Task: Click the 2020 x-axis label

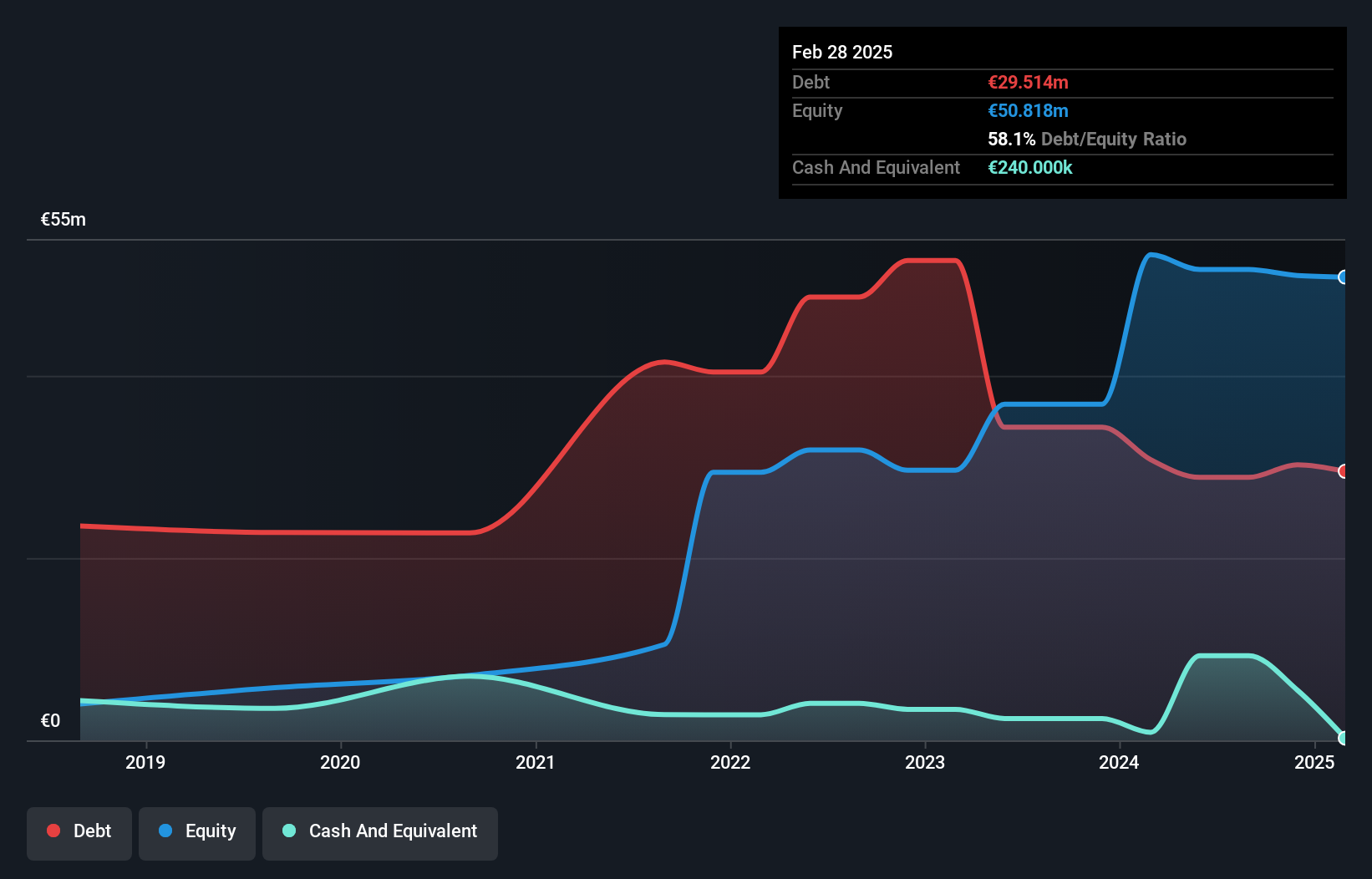Action: point(340,762)
